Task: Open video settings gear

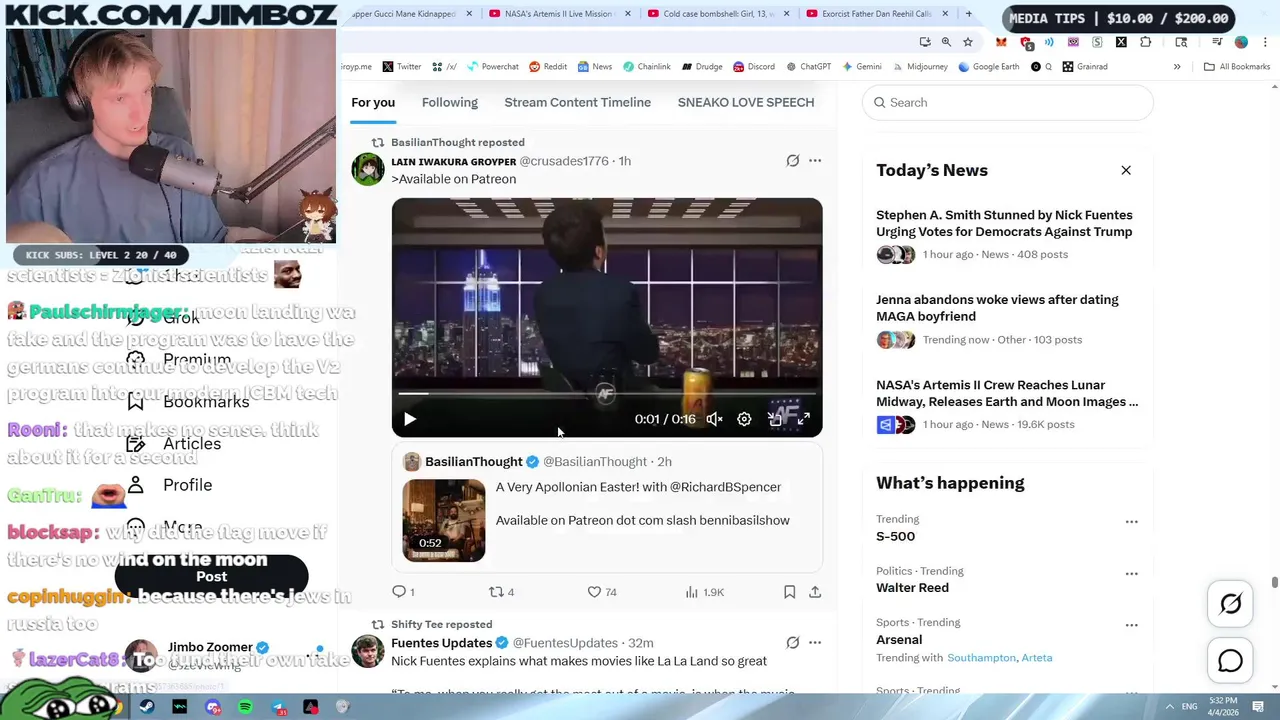Action: [x=744, y=419]
